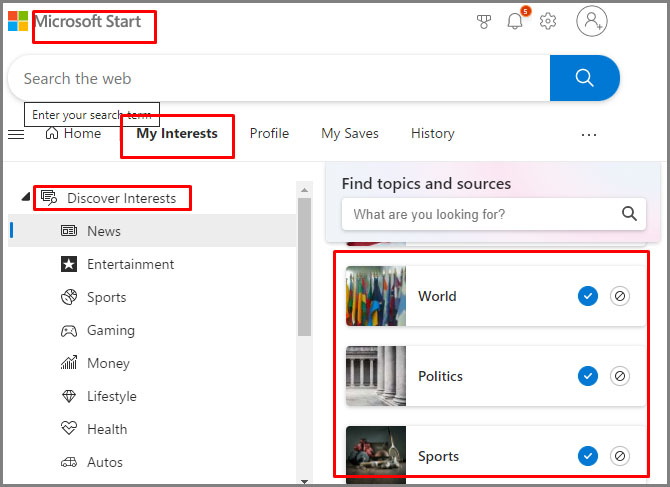This screenshot has width=670, height=487.
Task: Focus the Search the web field
Action: [279, 78]
